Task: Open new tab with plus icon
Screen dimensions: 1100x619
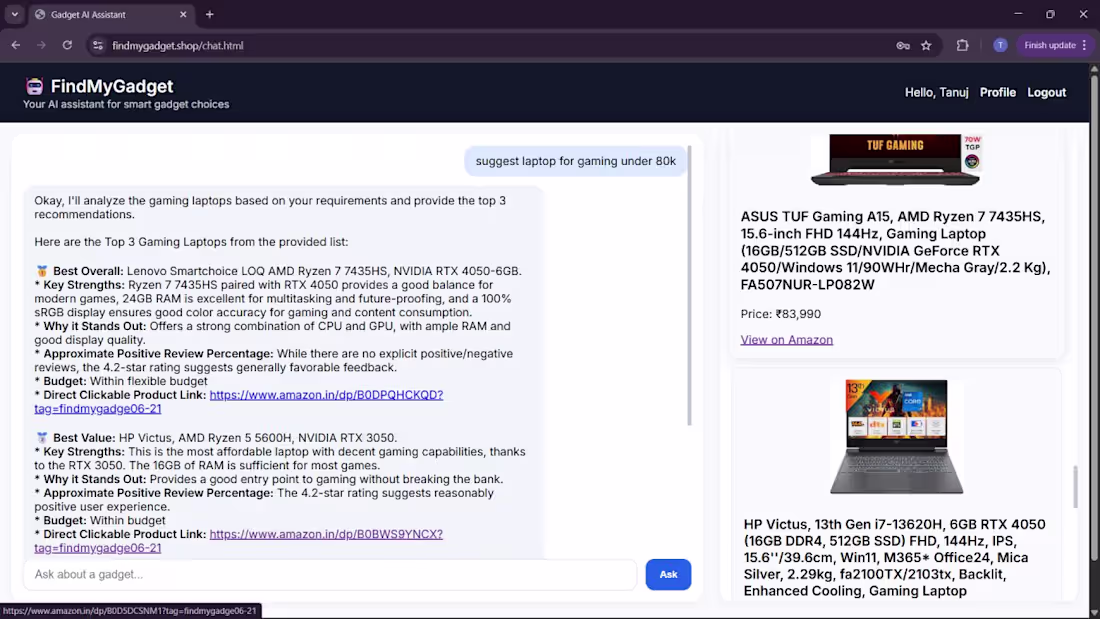Action: (209, 14)
